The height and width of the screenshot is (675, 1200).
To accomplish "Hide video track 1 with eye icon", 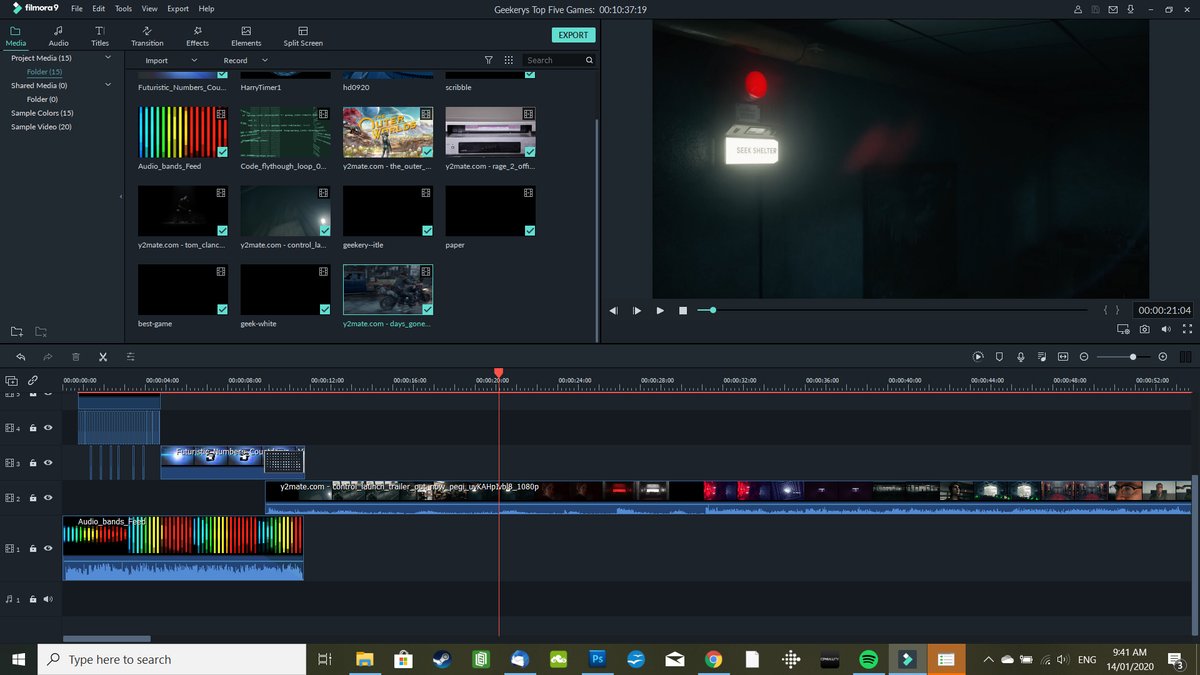I will click(x=48, y=548).
